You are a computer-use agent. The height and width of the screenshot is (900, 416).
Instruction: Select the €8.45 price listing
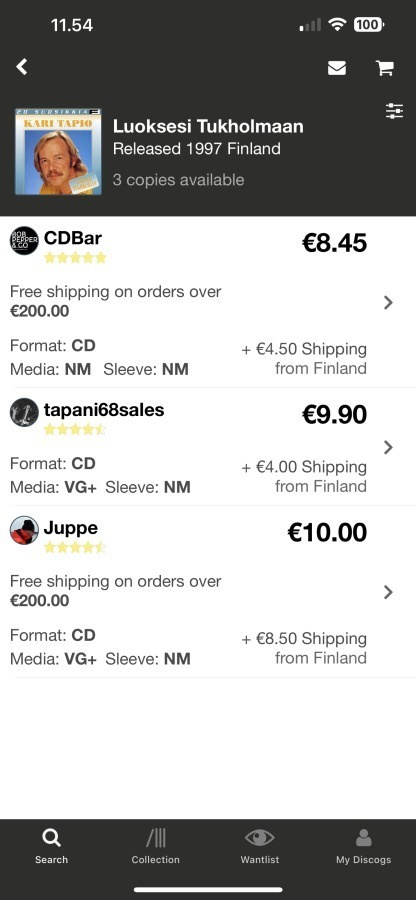[x=334, y=243]
